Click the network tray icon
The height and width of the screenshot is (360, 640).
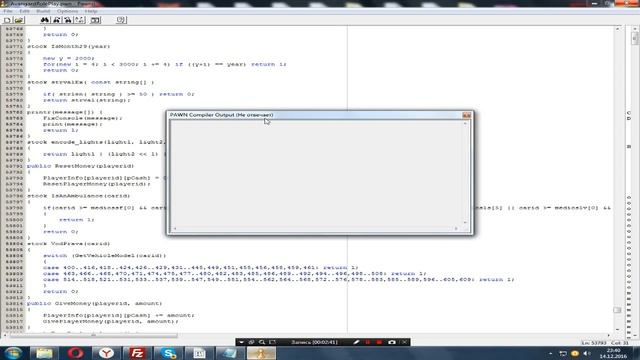tap(563, 353)
